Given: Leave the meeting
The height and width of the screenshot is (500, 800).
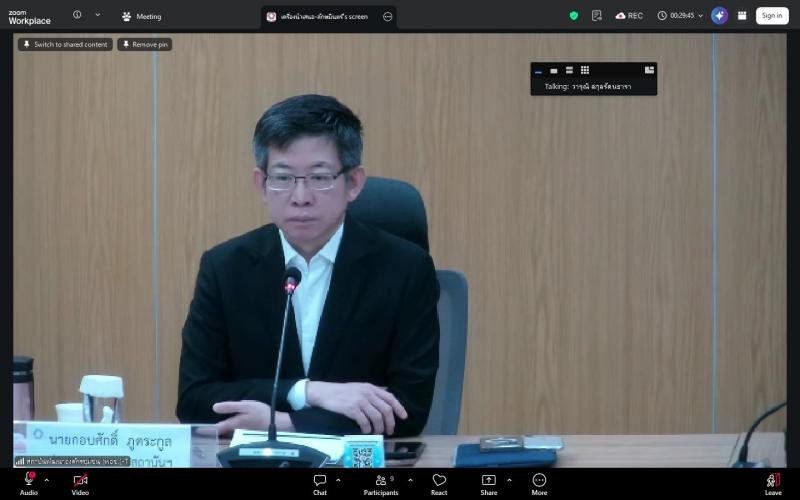Looking at the screenshot, I should click(x=773, y=484).
